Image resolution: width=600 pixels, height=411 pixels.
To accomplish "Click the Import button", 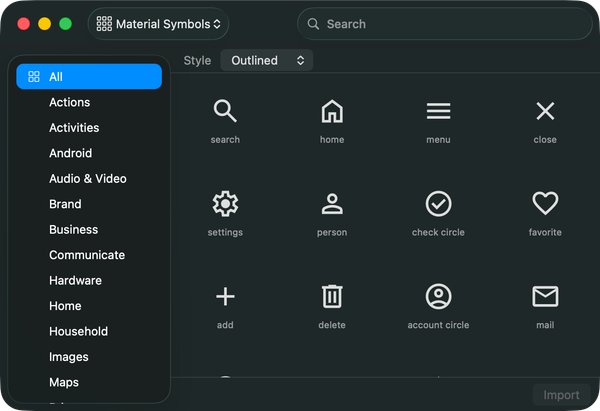I will click(x=561, y=395).
